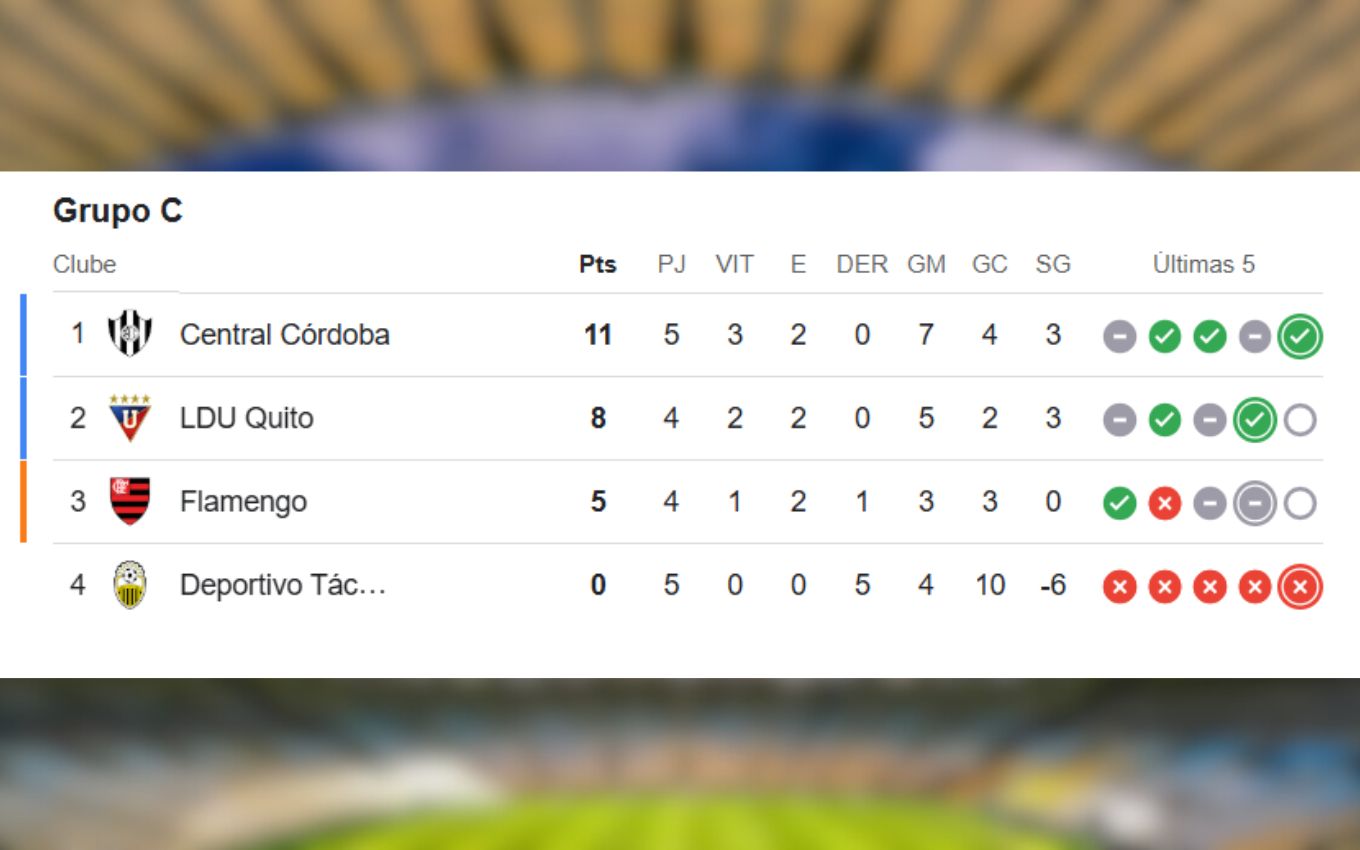Open the truncated Deportivo Tác… team name

point(282,585)
